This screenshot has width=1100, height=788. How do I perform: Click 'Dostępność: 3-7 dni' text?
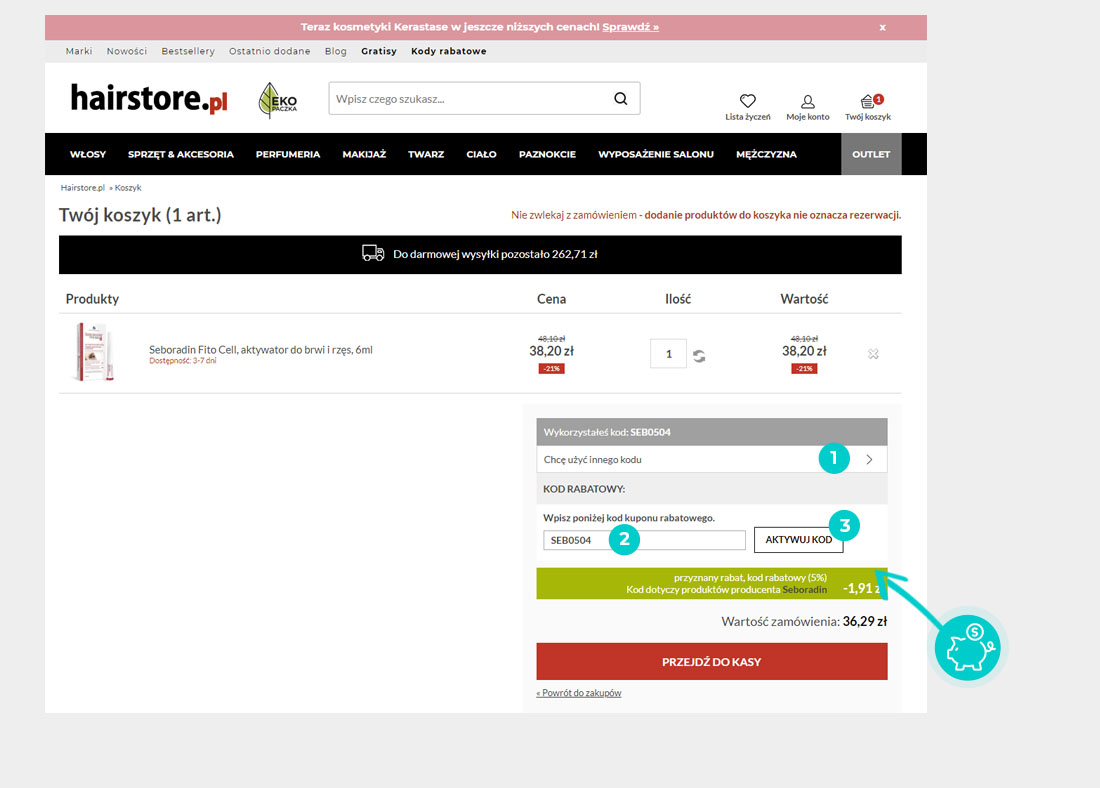[182, 361]
